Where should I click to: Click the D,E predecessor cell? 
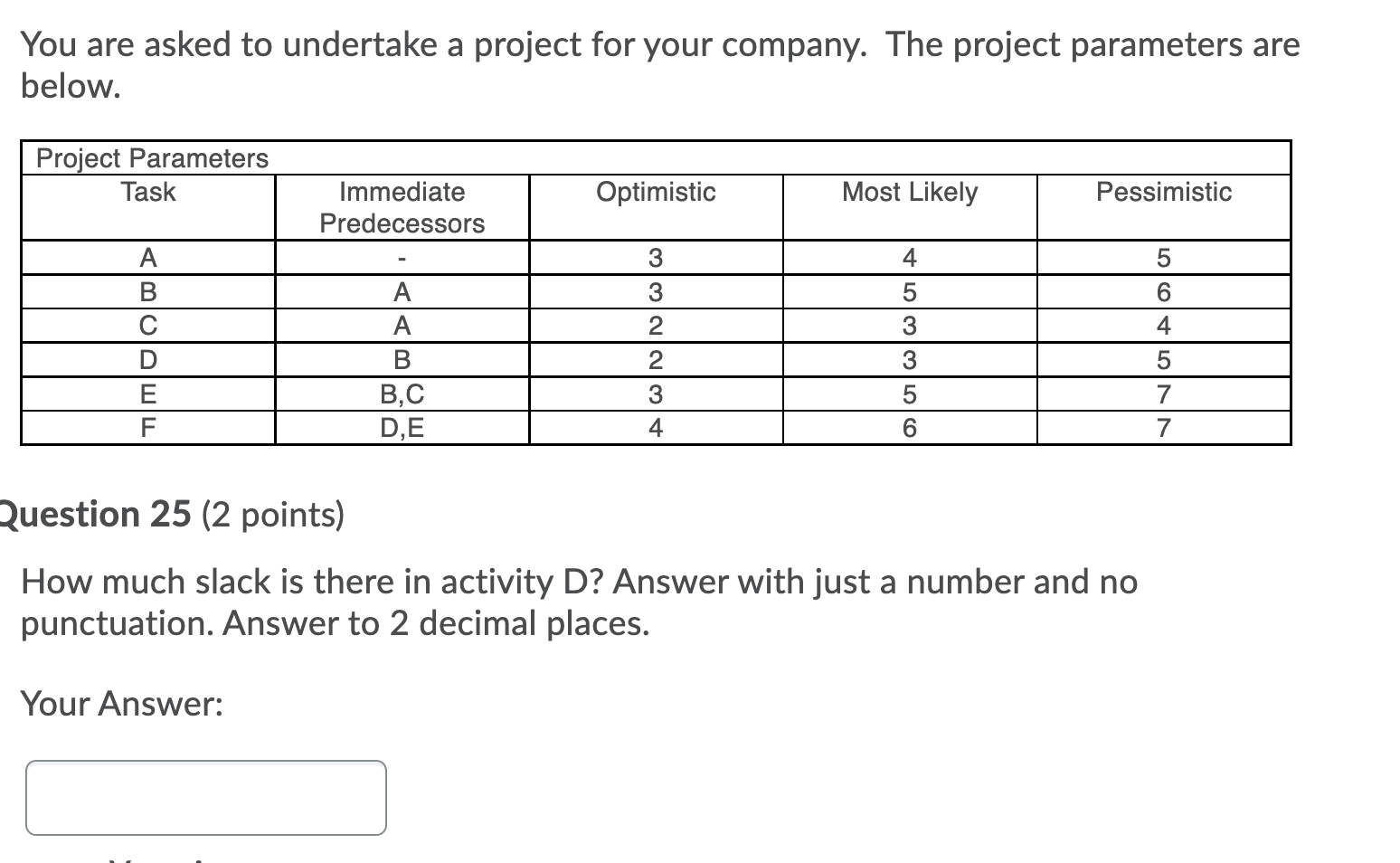(402, 427)
